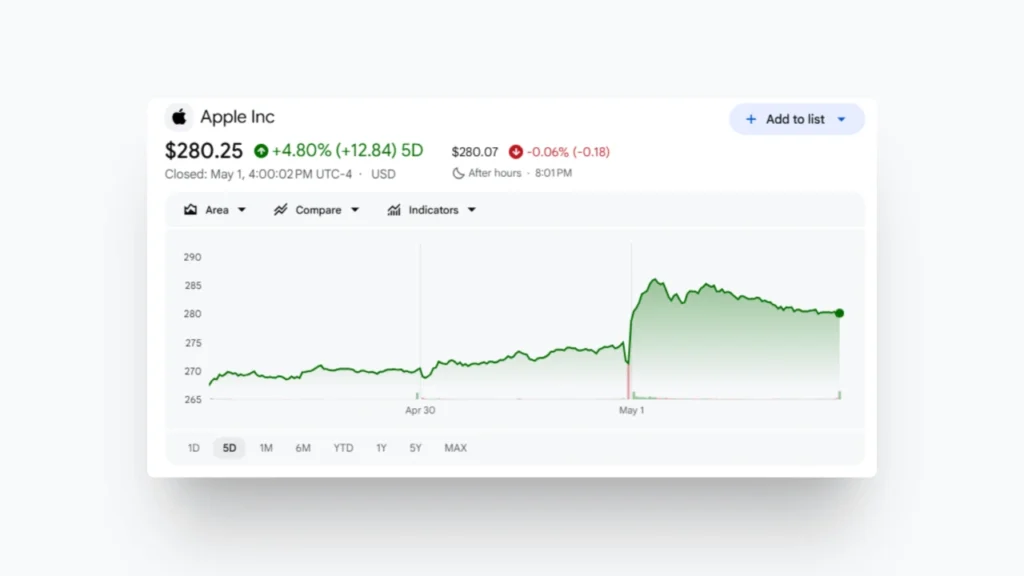Switch to the 6M time range

pyautogui.click(x=303, y=448)
